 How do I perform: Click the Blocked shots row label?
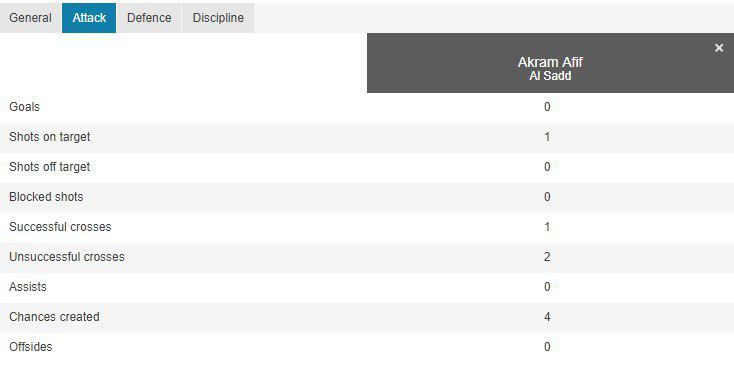46,197
